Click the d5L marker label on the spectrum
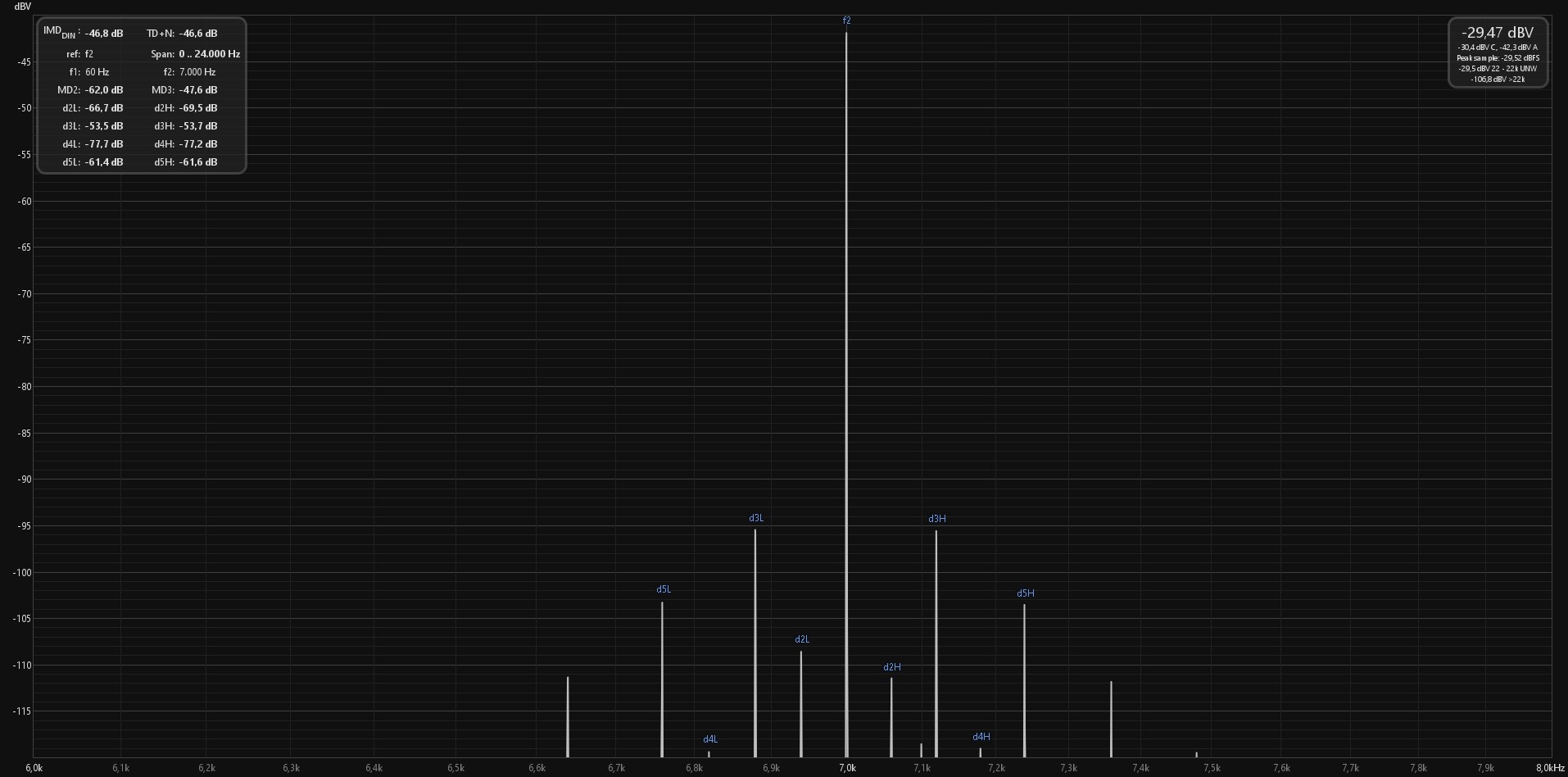The width and height of the screenshot is (1568, 777). tap(664, 589)
